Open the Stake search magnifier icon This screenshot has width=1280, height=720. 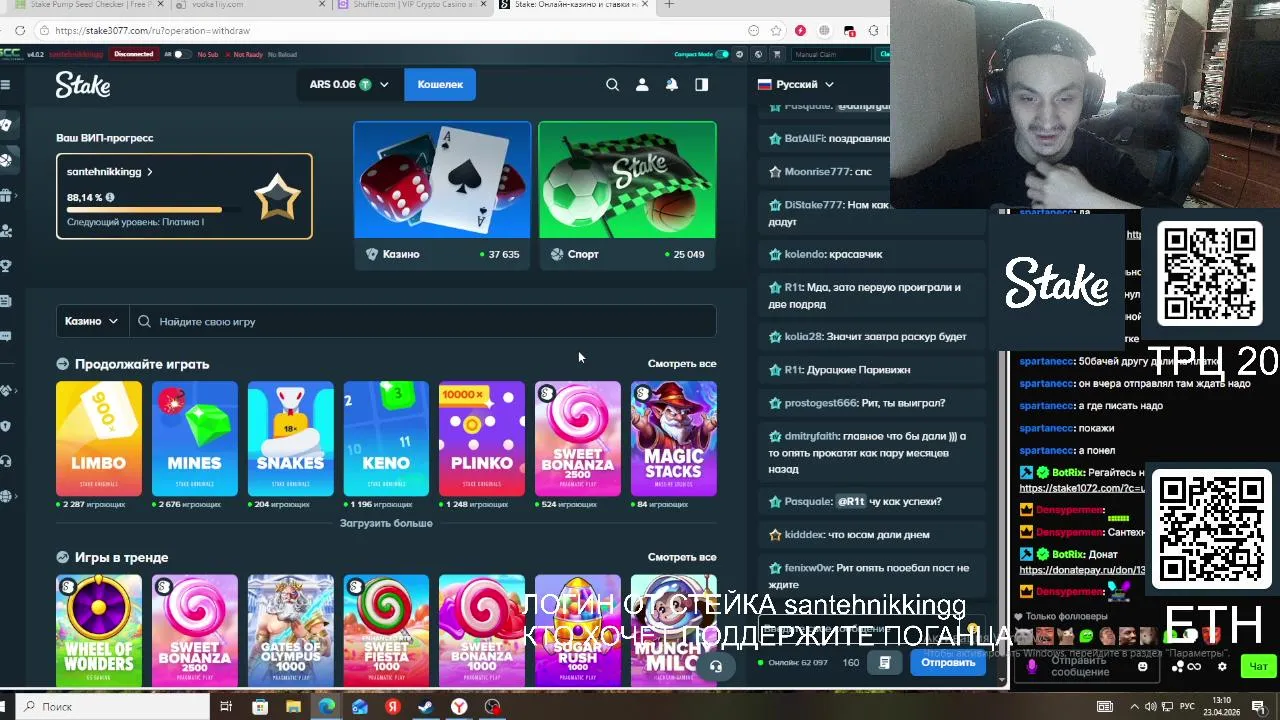612,85
